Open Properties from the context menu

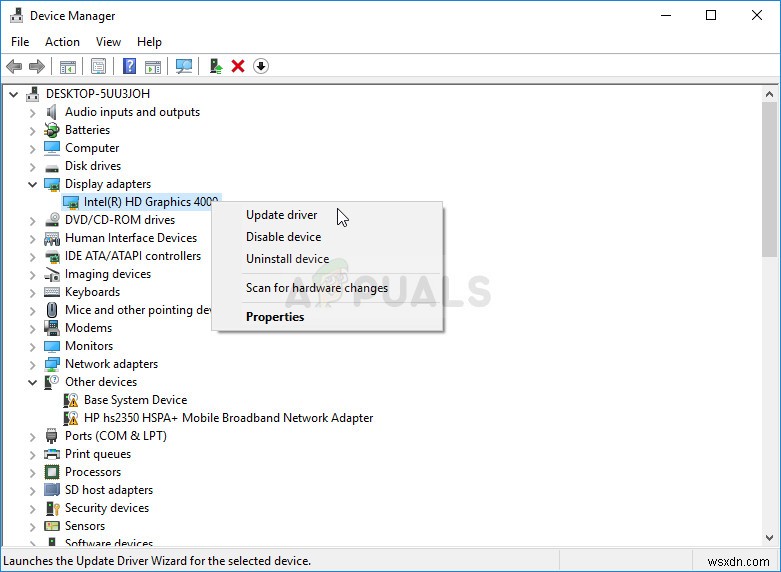point(327,316)
